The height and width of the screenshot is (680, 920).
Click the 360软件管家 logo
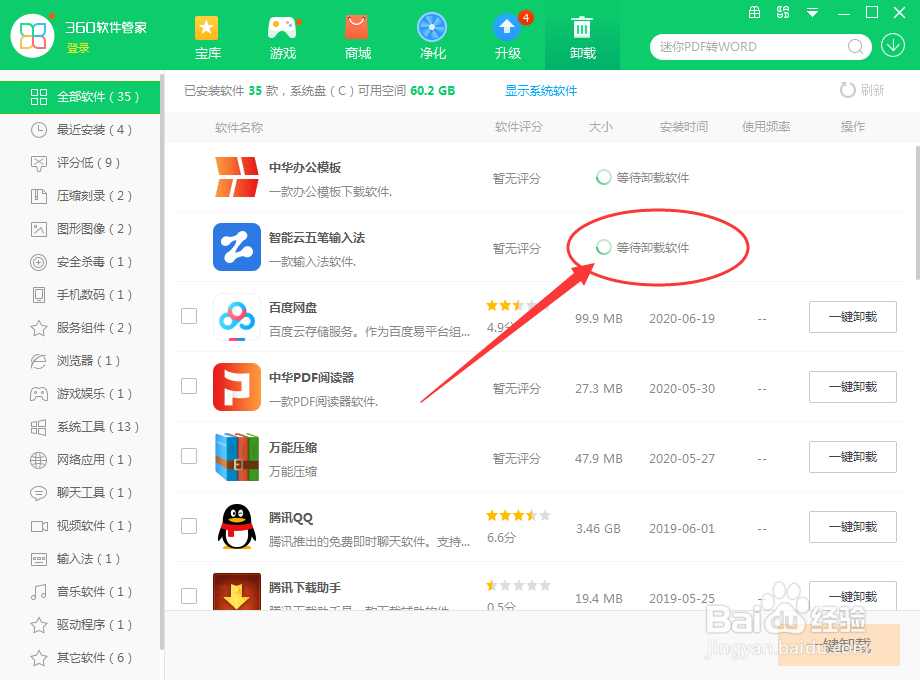(x=33, y=36)
